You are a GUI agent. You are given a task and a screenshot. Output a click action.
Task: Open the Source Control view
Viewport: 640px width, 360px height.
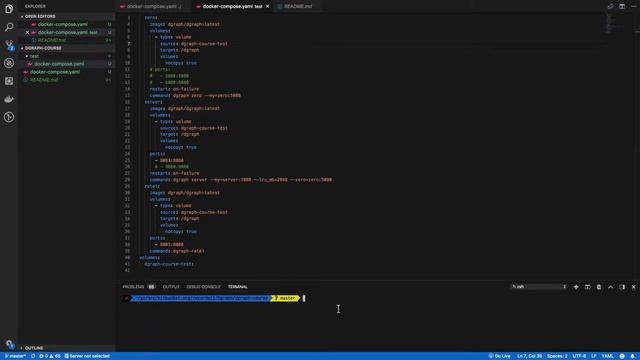[x=9, y=45]
